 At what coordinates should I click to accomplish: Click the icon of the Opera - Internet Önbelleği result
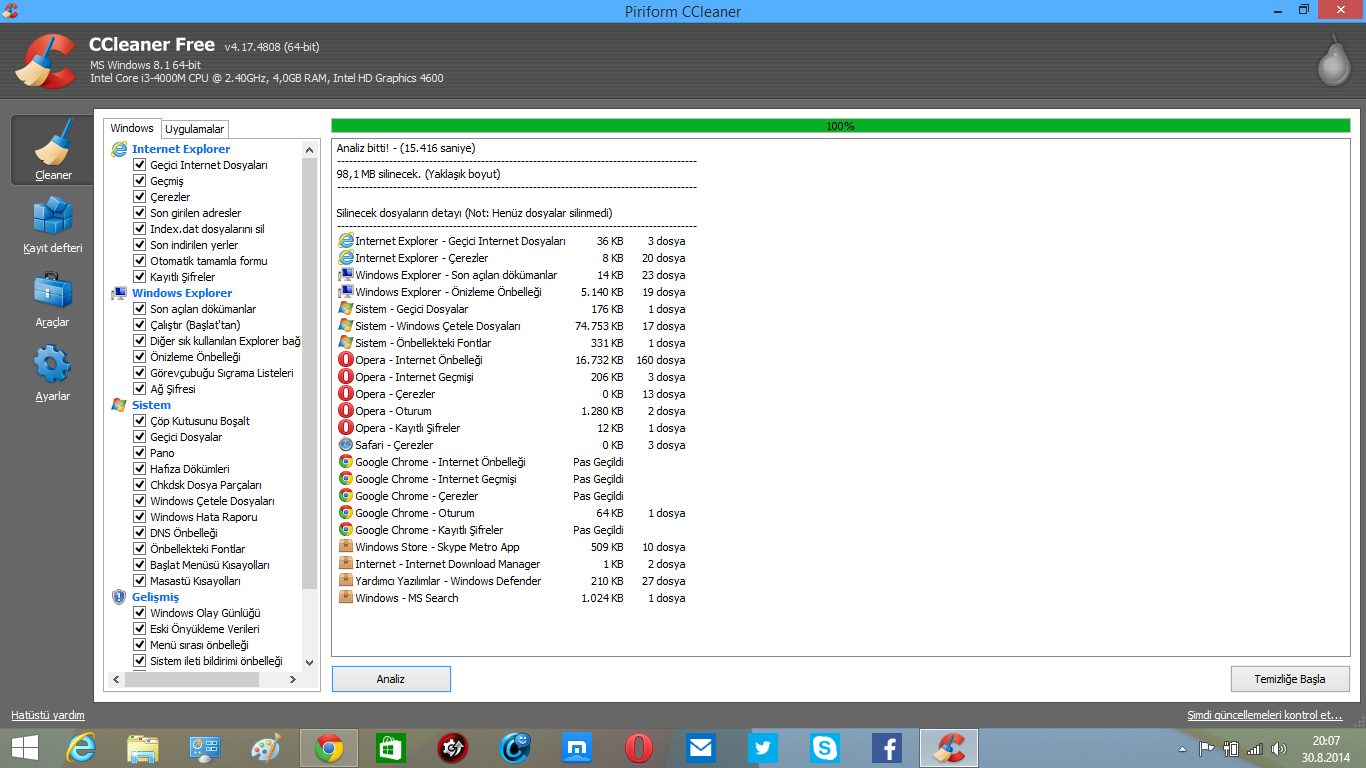click(346, 360)
